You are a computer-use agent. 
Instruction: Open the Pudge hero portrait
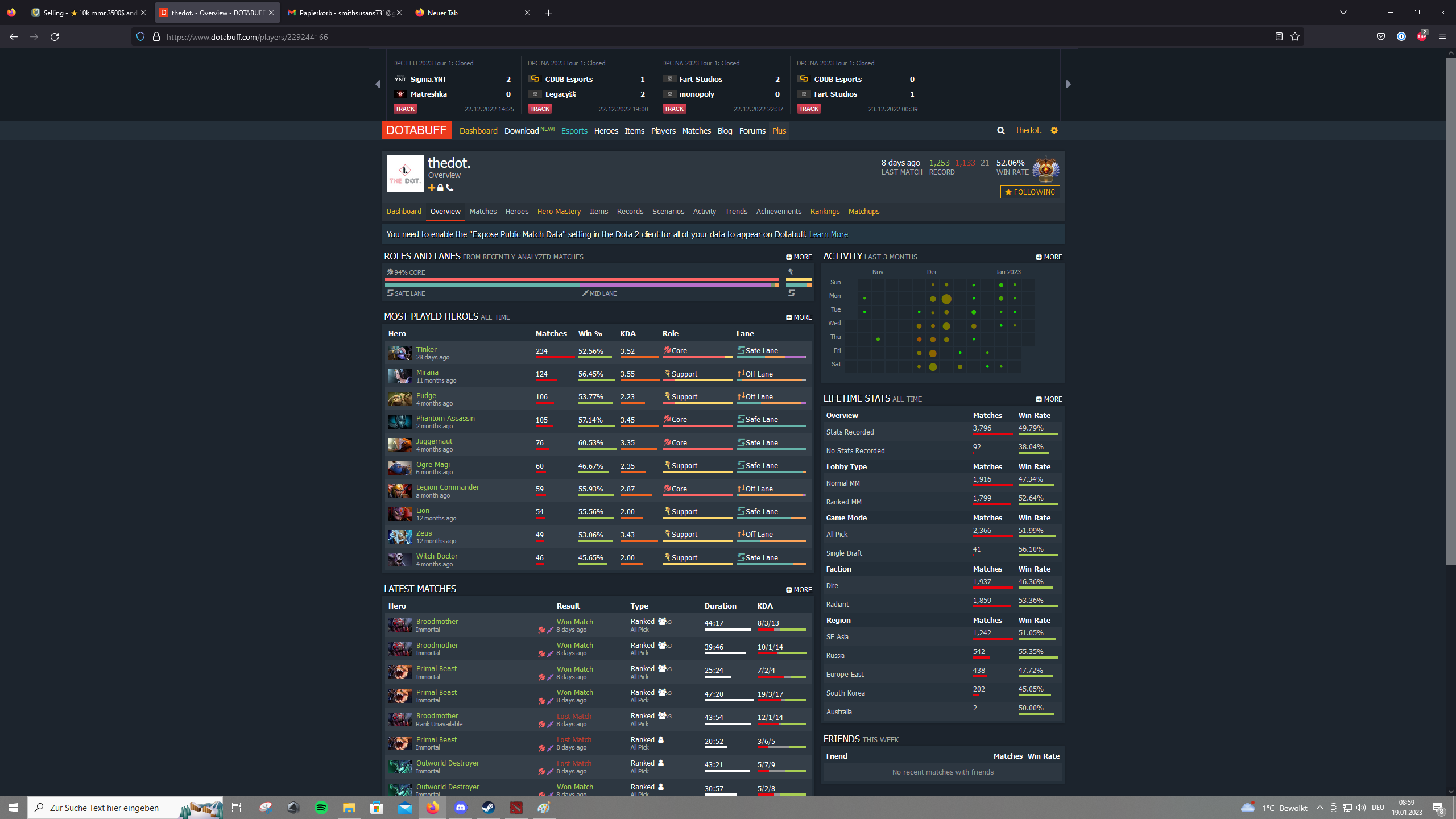pos(400,399)
